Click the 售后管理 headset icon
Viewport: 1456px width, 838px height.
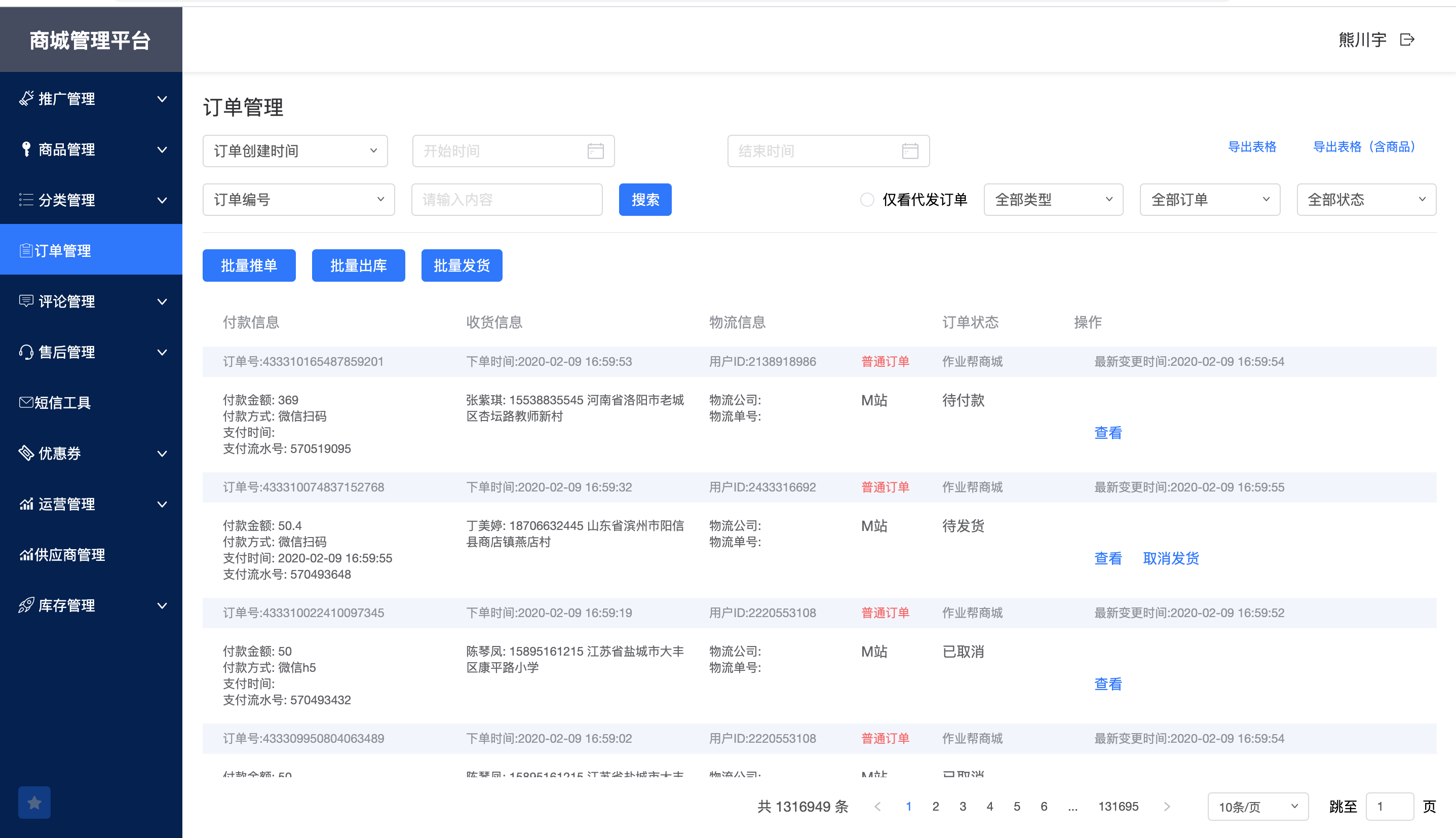click(x=26, y=352)
